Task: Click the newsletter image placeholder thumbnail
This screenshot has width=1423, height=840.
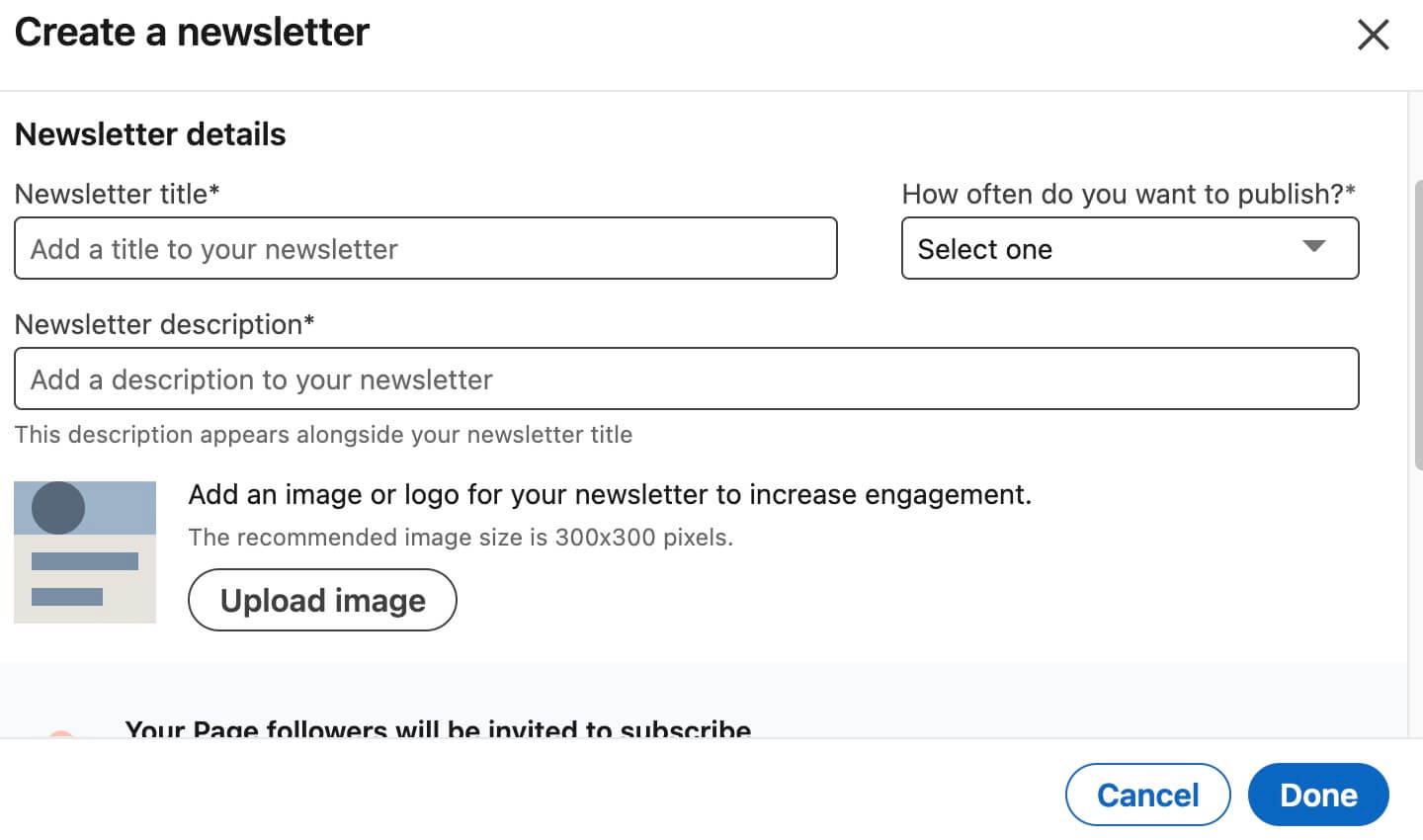Action: pos(85,551)
